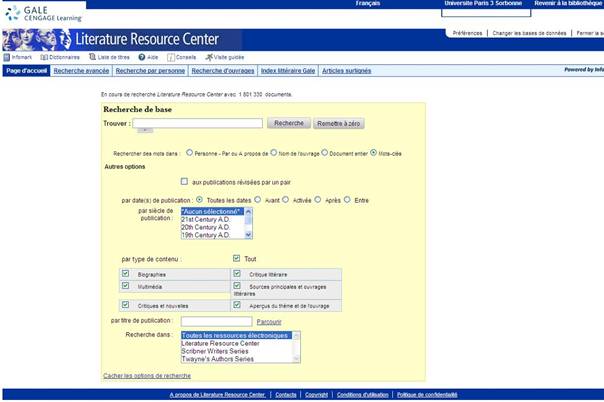604x402 pixels.
Task: Click Université Paris 3 Sorbonne link
Action: (483, 3)
